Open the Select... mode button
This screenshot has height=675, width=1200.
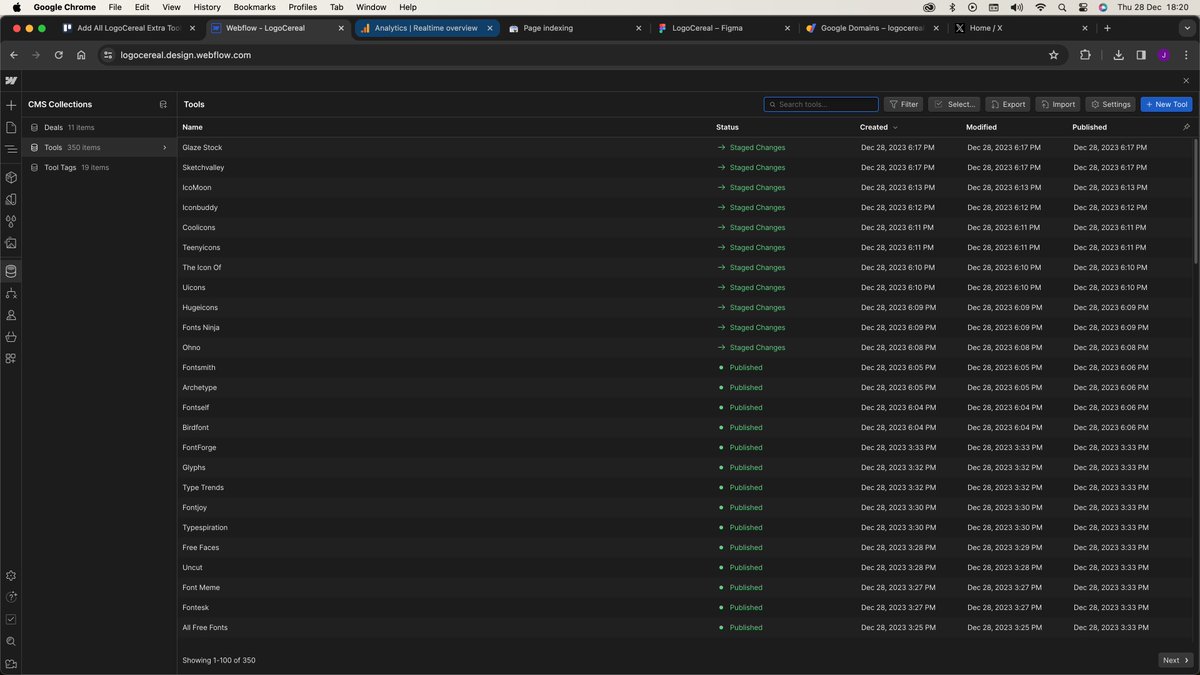[x=954, y=104]
